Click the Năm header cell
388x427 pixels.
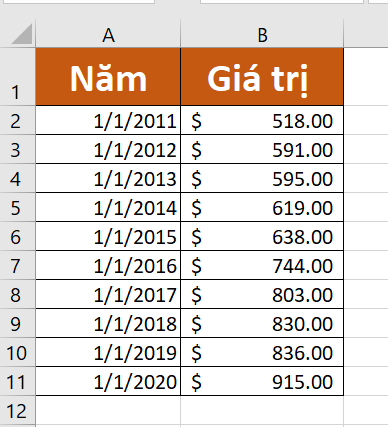point(108,77)
